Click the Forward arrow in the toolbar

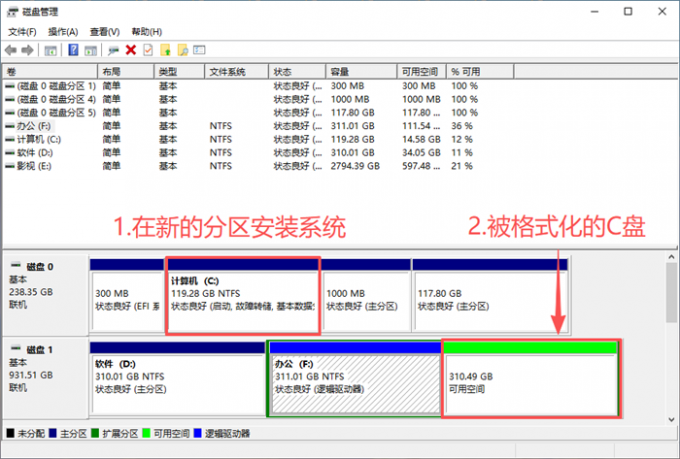27,50
